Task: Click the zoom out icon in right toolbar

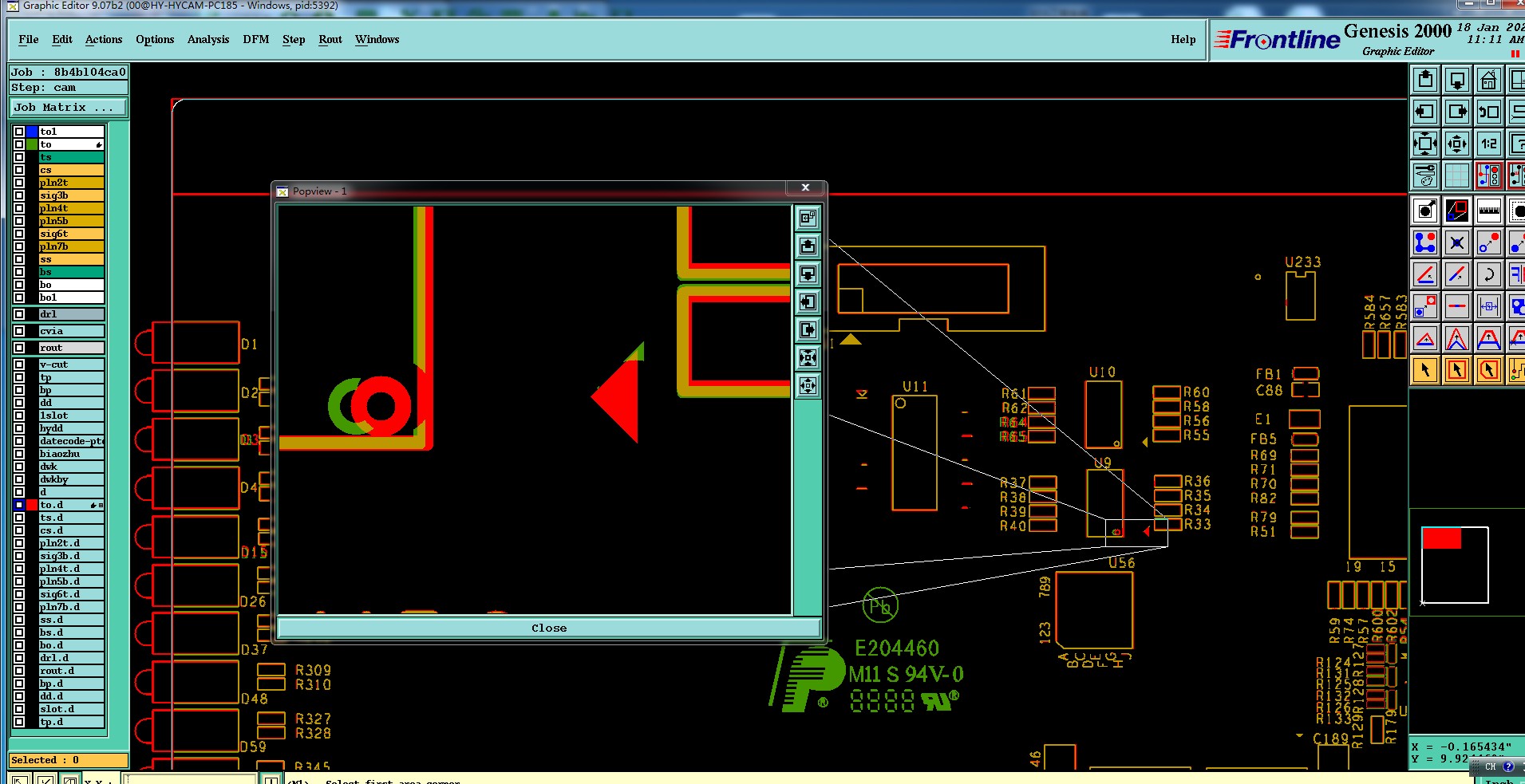Action: click(x=1457, y=144)
